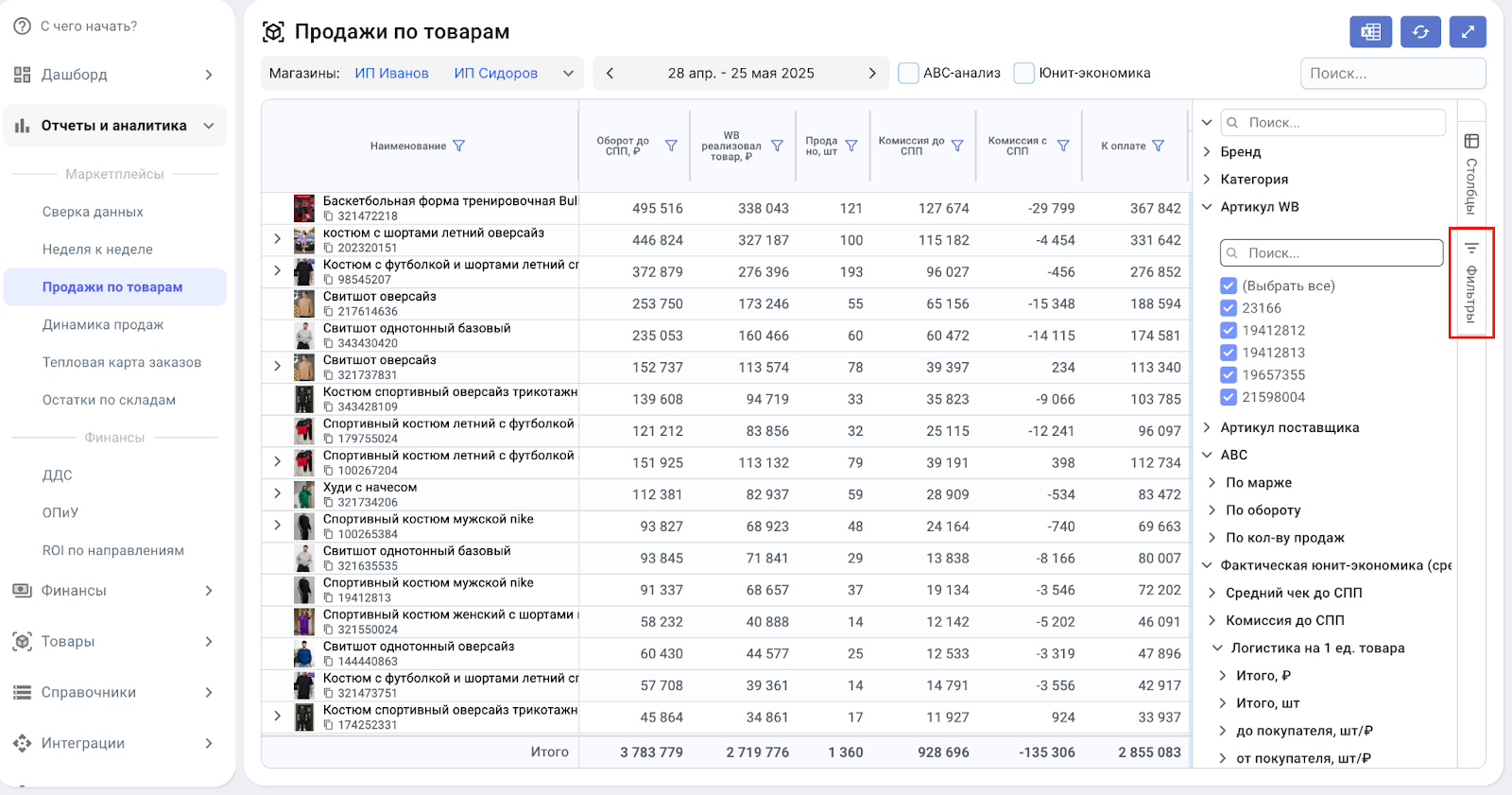
Task: Uncheck article 19412812 in filter list
Action: (1228, 331)
